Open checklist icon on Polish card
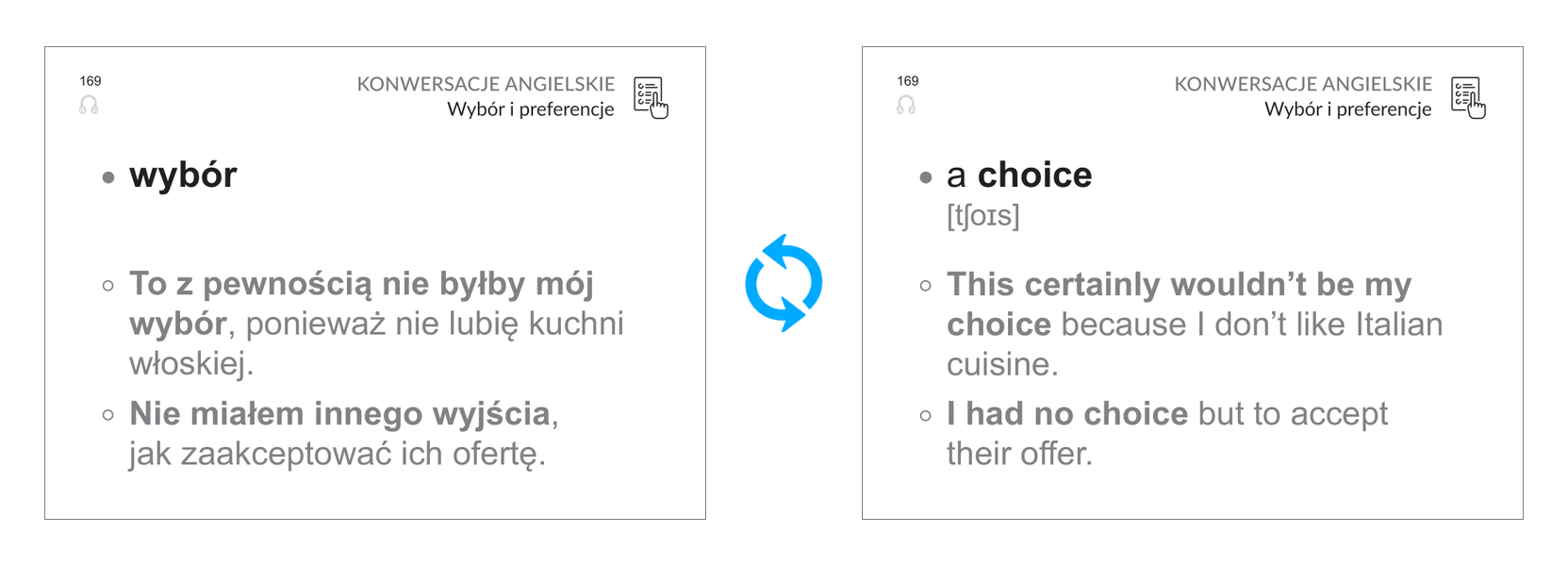 [651, 98]
